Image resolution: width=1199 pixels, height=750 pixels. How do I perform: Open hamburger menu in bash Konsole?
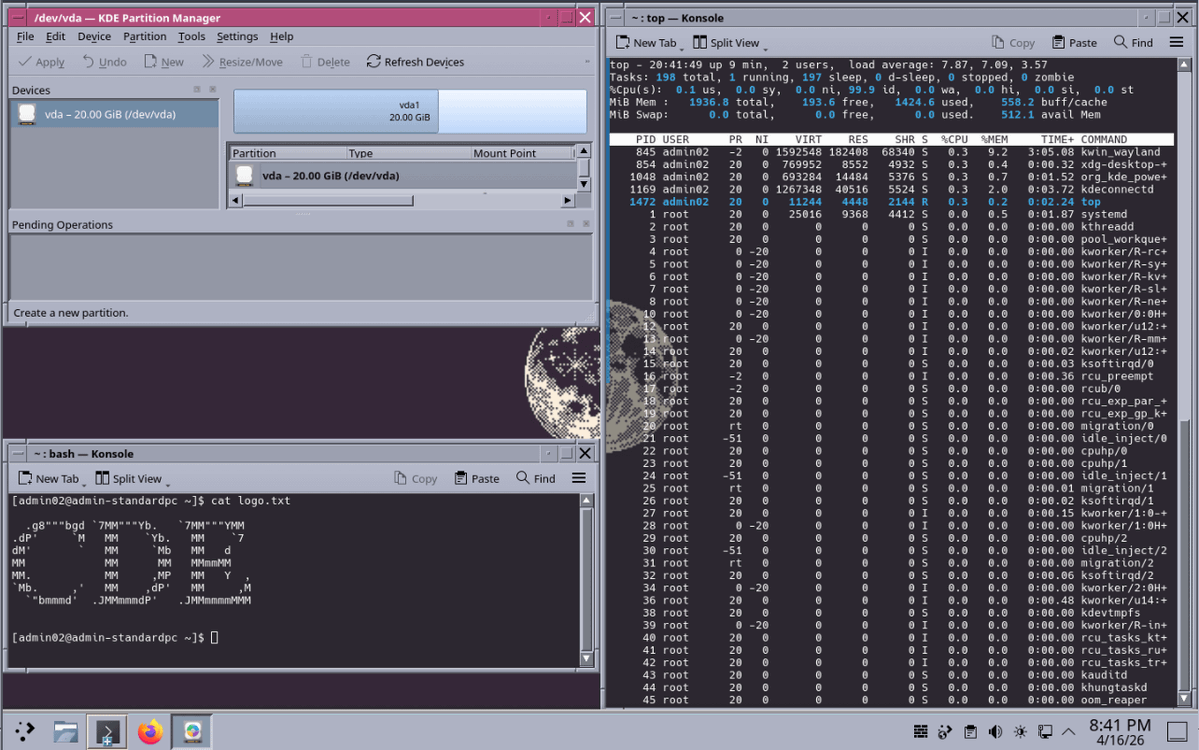point(579,479)
